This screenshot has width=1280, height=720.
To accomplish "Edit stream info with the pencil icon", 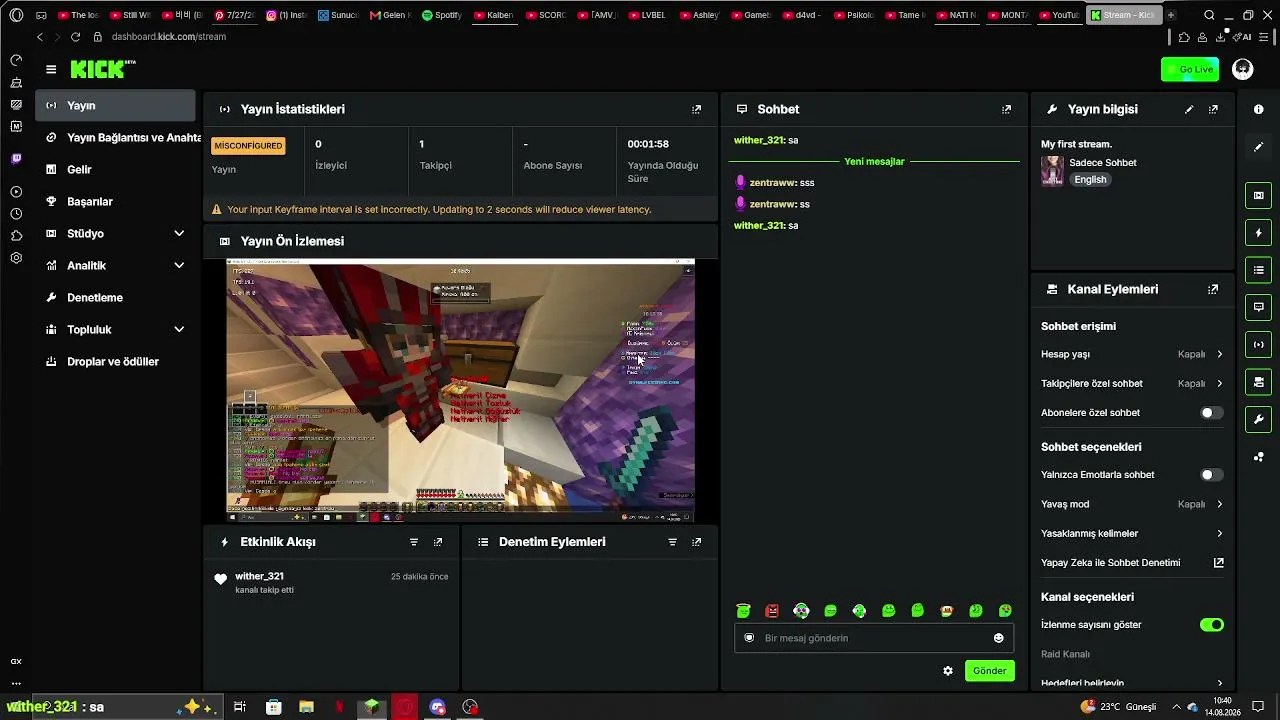I will click(x=1189, y=109).
